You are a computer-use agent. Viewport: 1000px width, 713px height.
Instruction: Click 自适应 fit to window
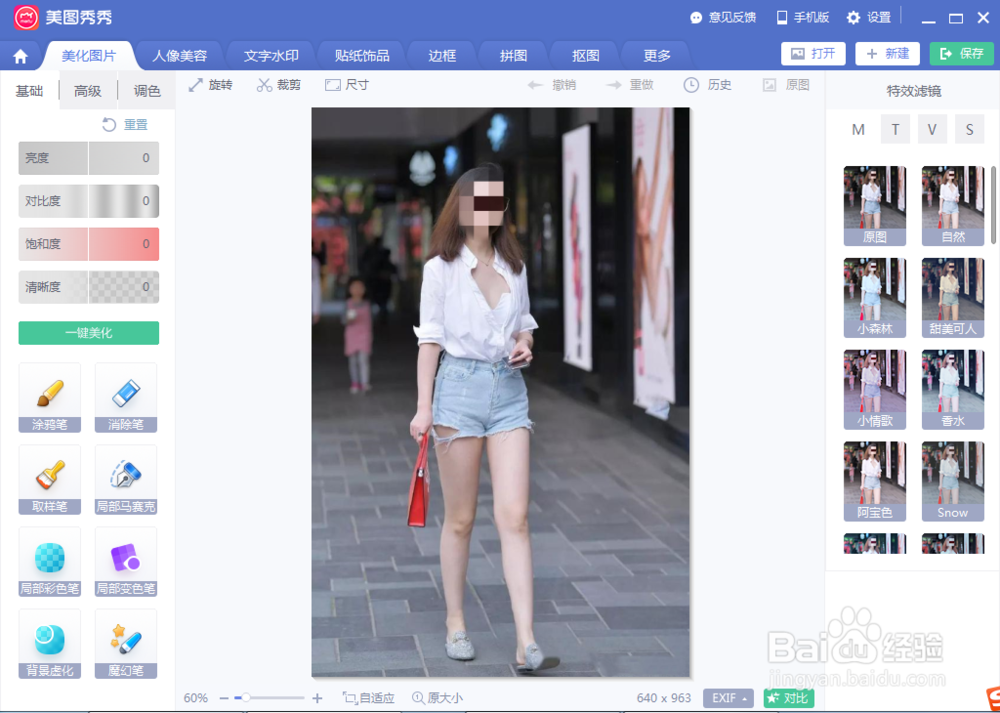coord(369,698)
